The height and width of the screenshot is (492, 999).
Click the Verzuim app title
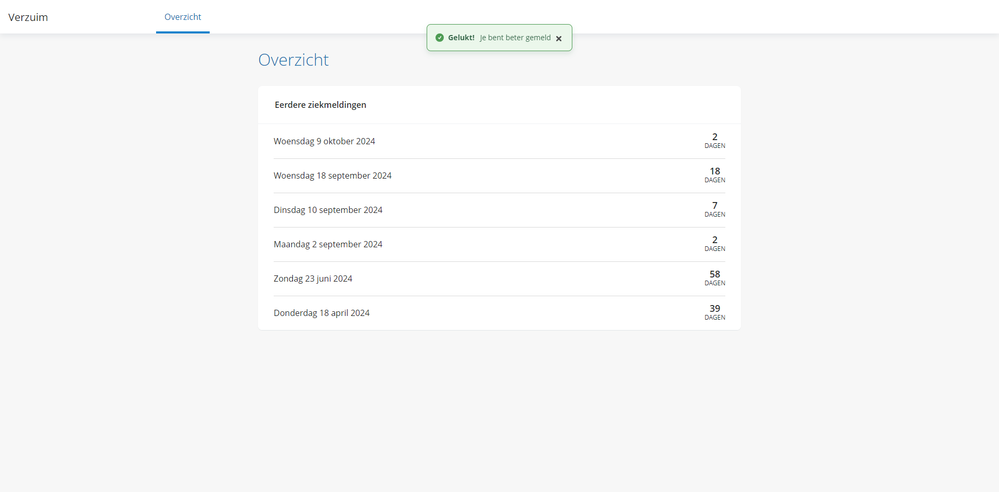tap(28, 17)
